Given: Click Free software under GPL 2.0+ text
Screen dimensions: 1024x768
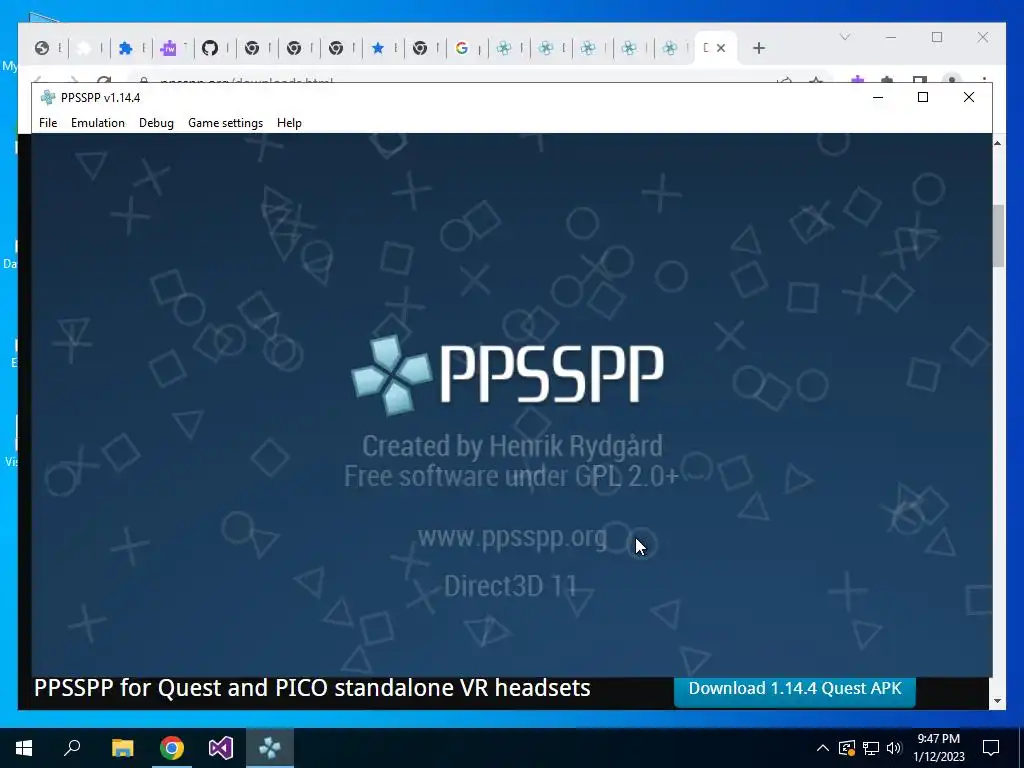Looking at the screenshot, I should pos(511,476).
